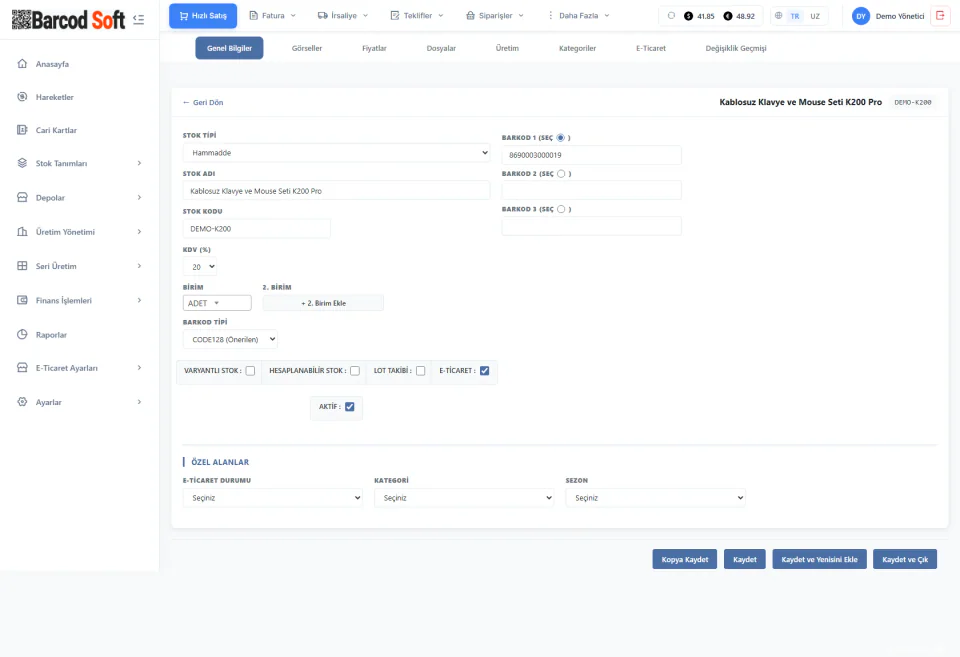Viewport: 960px width, 657px height.
Task: Select the Barkod 1 radio button
Action: click(560, 138)
